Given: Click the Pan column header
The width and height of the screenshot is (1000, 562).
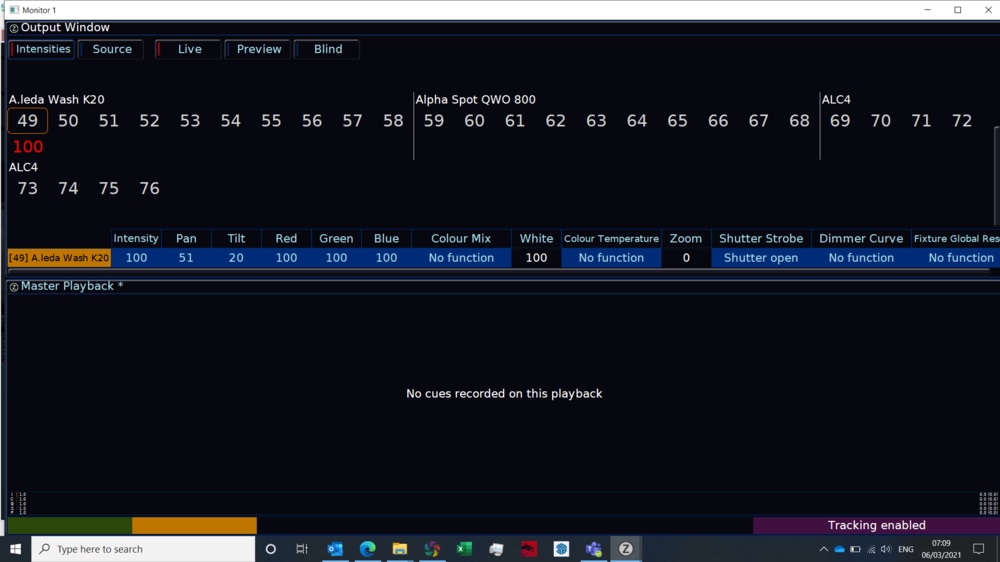Looking at the screenshot, I should [x=186, y=239].
